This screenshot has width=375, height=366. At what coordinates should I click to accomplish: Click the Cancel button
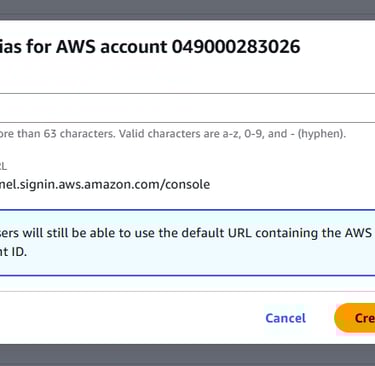[285, 318]
